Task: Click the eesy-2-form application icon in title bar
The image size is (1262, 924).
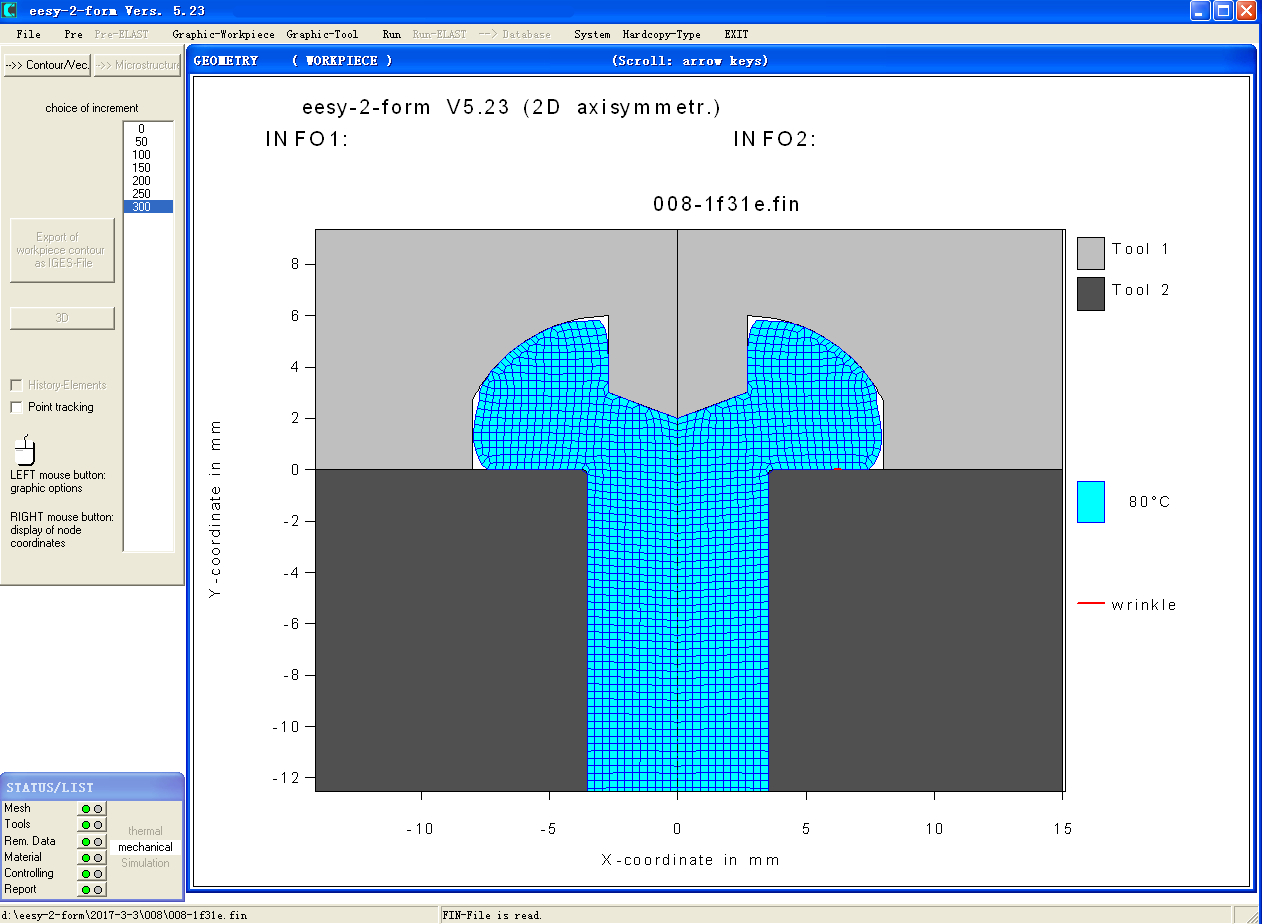Action: pyautogui.click(x=11, y=11)
